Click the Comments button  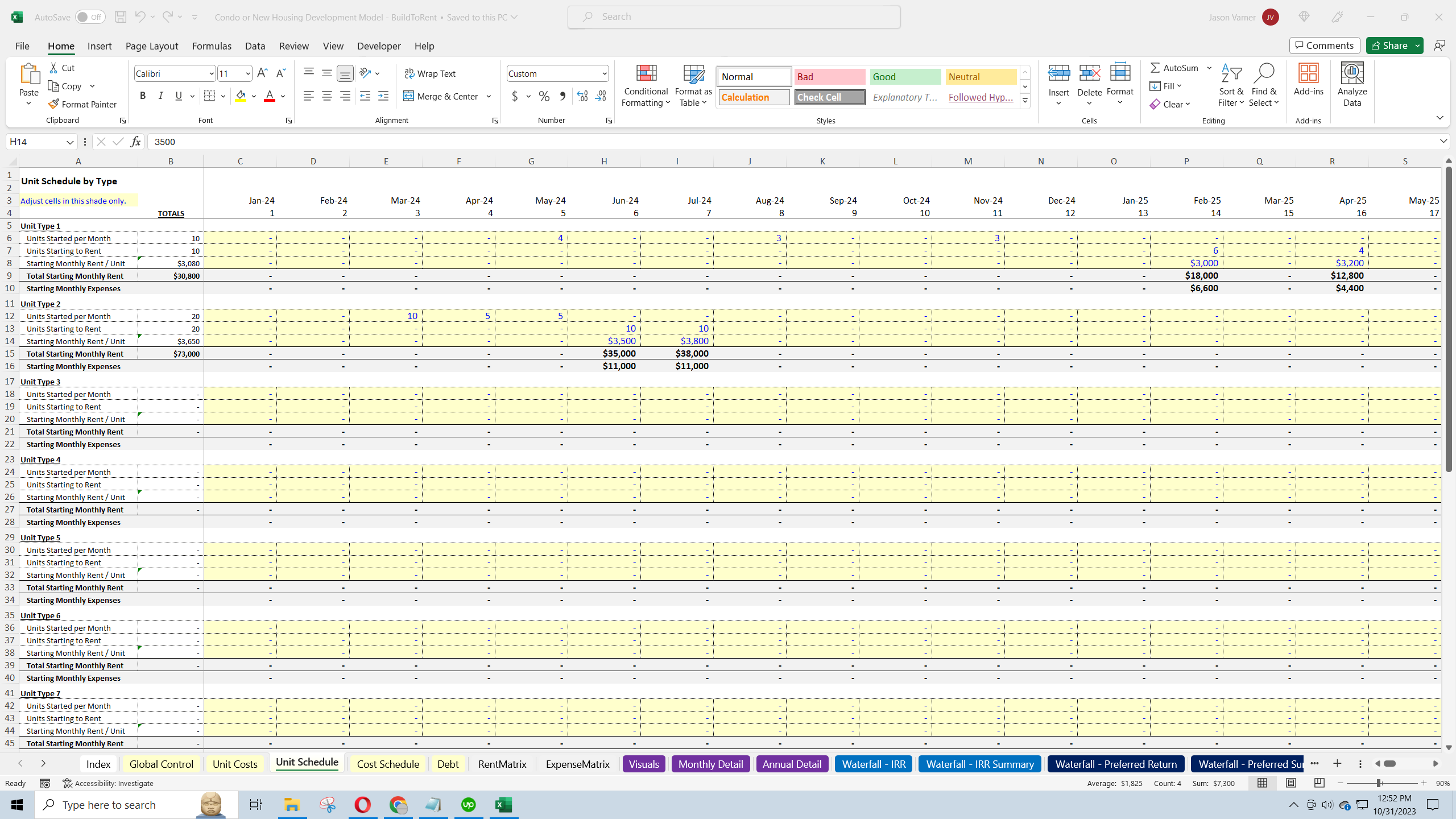[x=1325, y=45]
